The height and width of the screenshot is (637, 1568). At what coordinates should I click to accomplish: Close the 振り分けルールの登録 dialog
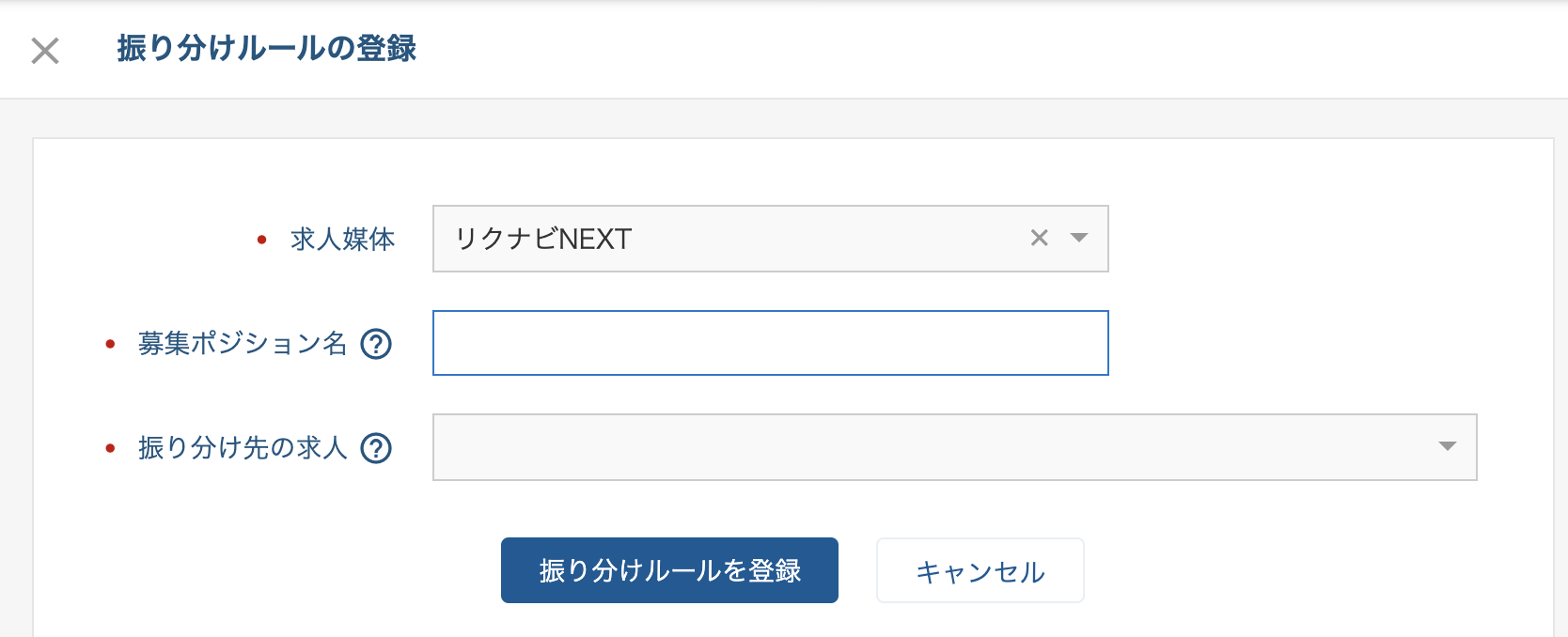pyautogui.click(x=45, y=50)
